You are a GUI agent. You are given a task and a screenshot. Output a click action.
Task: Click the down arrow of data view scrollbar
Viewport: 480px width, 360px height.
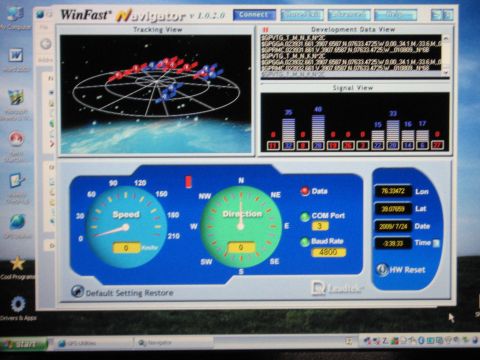[x=446, y=72]
